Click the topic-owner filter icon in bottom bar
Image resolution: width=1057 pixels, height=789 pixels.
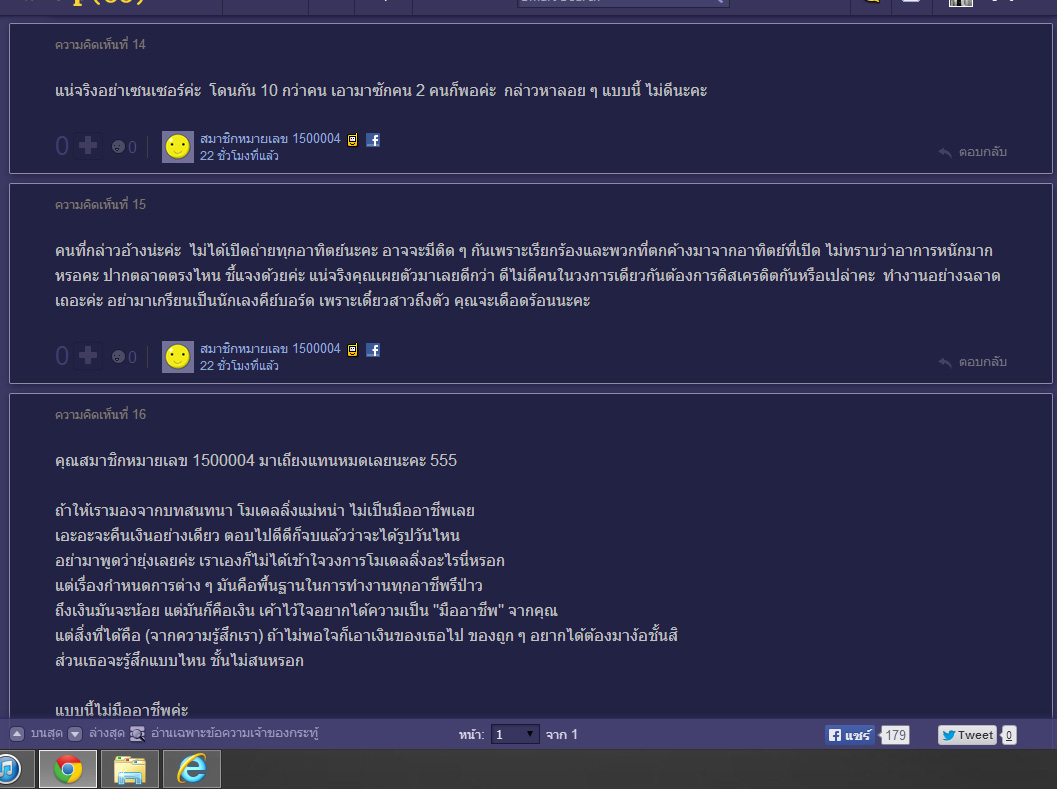tap(138, 734)
